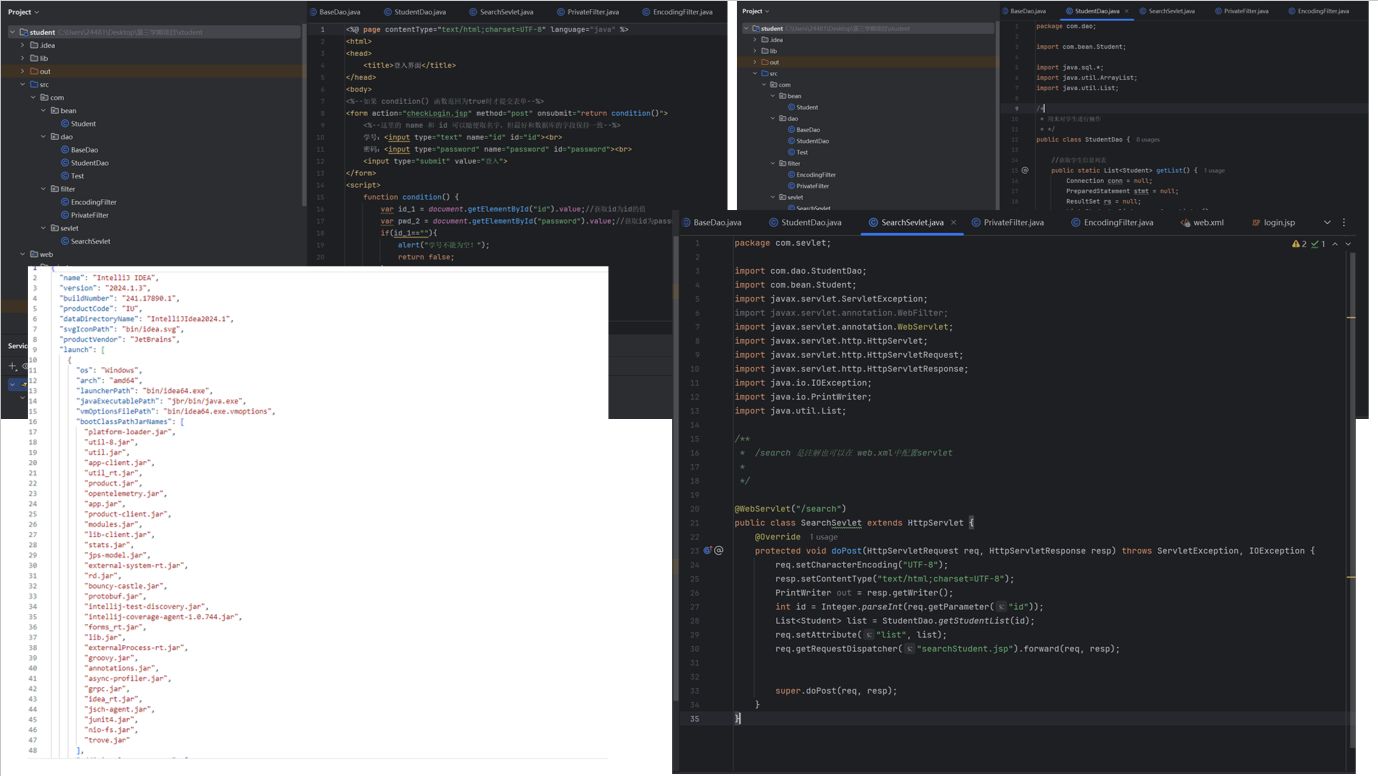1378x776 pixels.
Task: Click the override gutter icon beside doPost
Action: (708, 551)
